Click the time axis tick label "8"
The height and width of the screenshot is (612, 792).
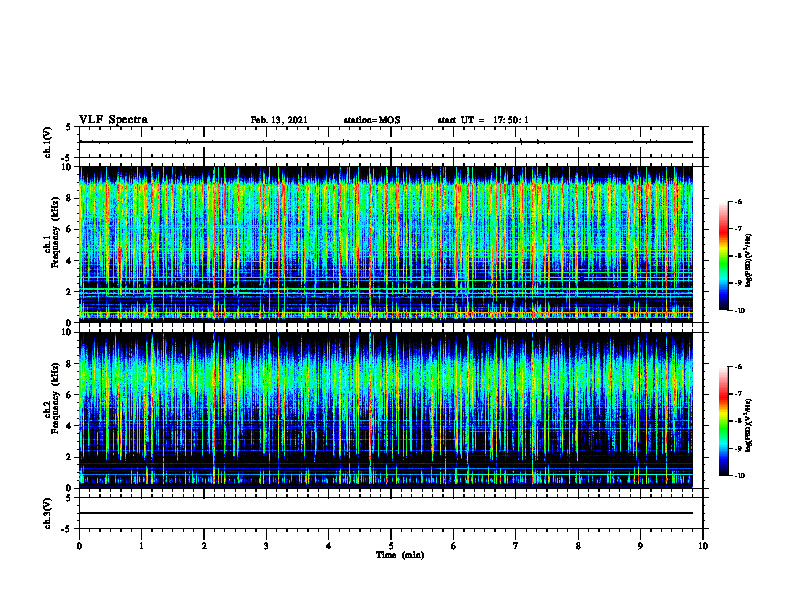click(578, 546)
